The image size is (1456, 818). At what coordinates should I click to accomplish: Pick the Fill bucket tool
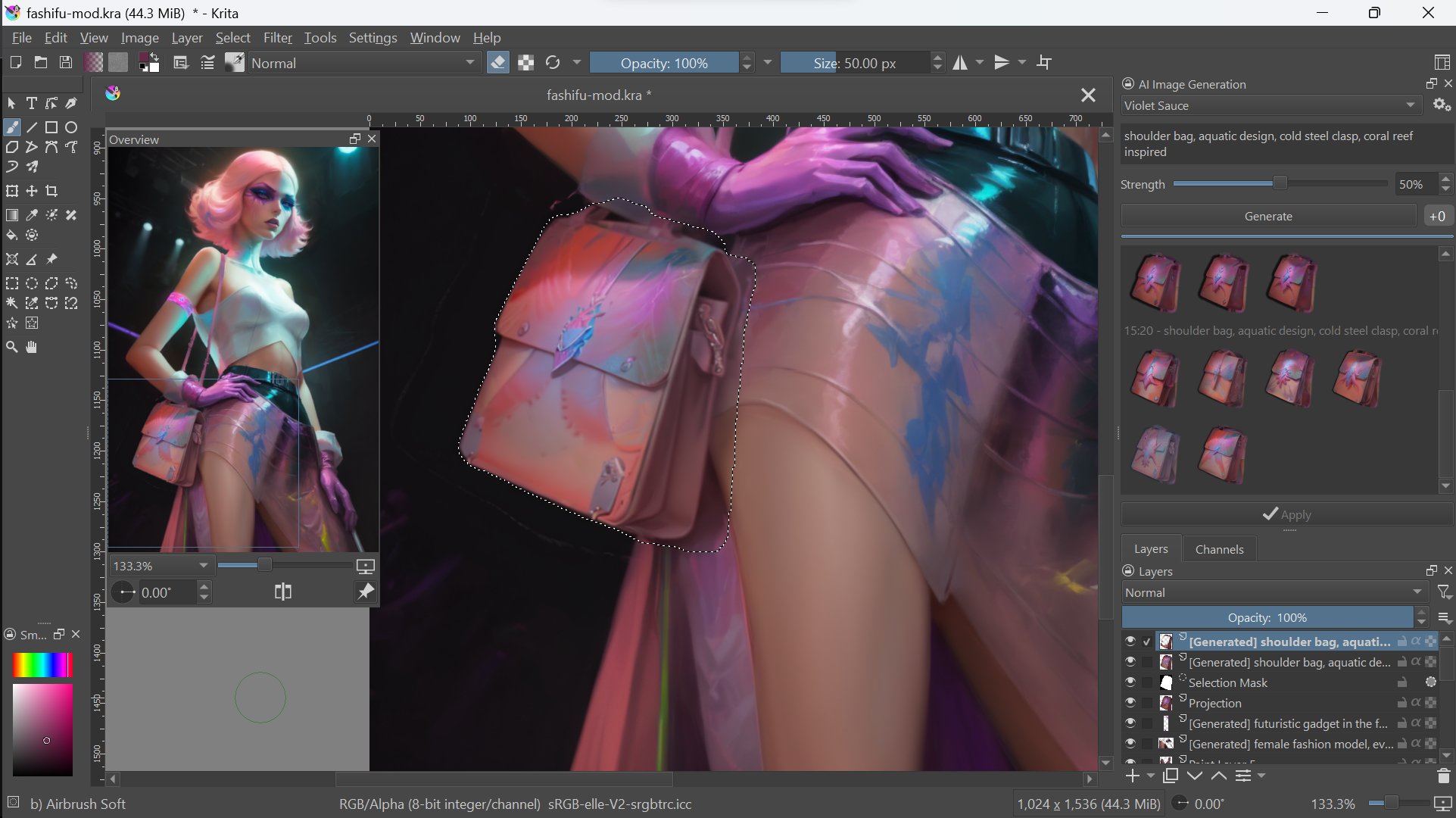[12, 236]
